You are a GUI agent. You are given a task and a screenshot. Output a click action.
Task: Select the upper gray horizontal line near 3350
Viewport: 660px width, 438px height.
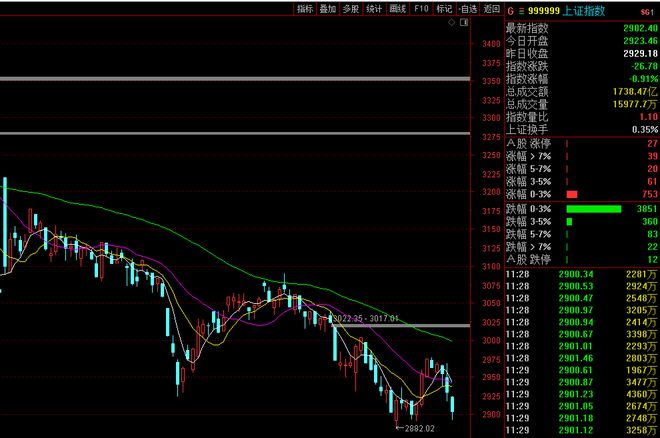[235, 79]
